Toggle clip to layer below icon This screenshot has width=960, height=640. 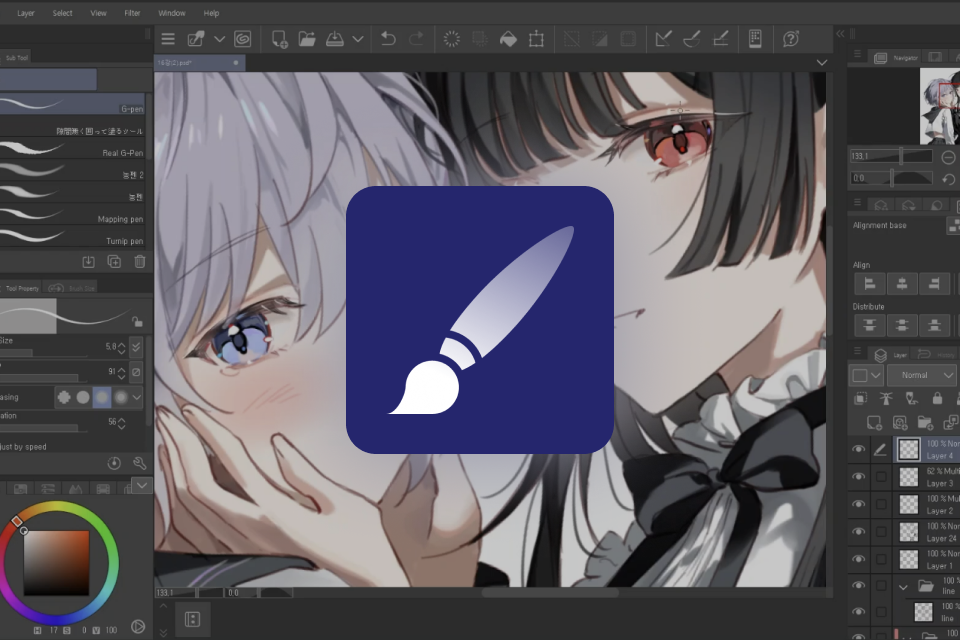860,399
